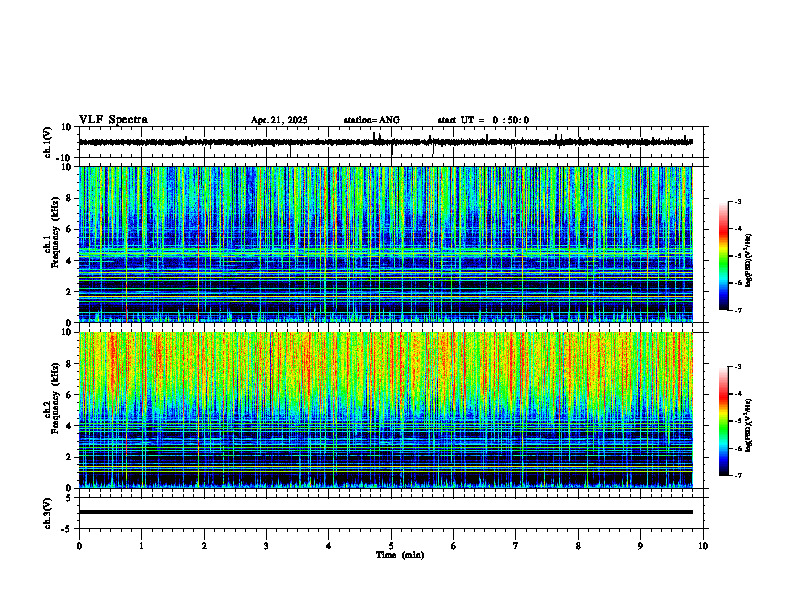
Task: Click the "VLF Spectra" plot title
Action: coord(113,120)
